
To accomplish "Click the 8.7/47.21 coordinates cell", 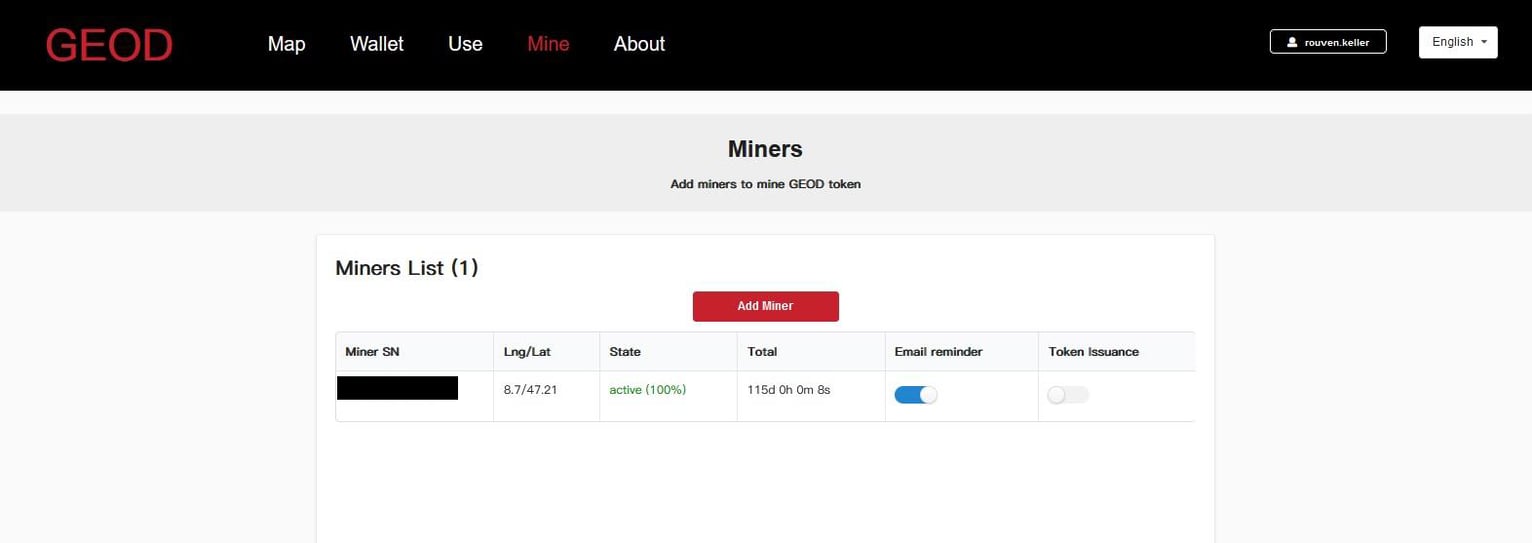I will coord(530,390).
